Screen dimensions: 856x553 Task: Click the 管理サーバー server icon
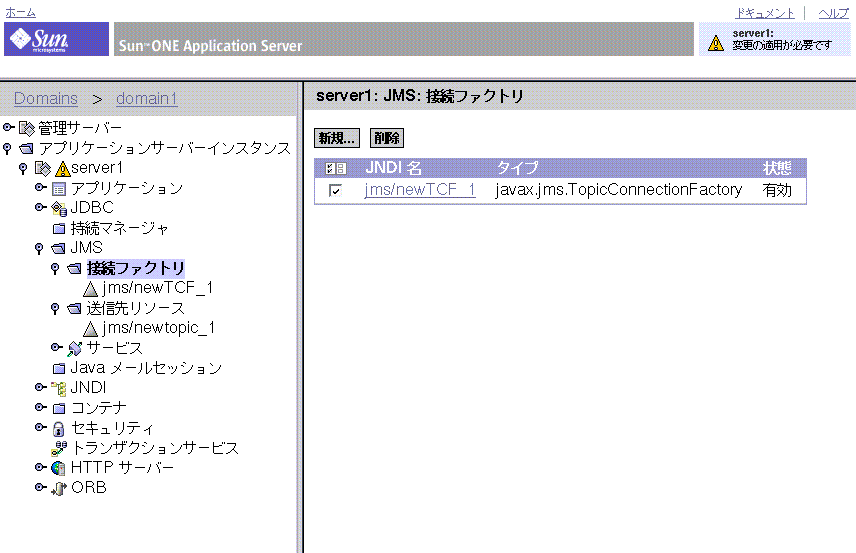pos(27,128)
